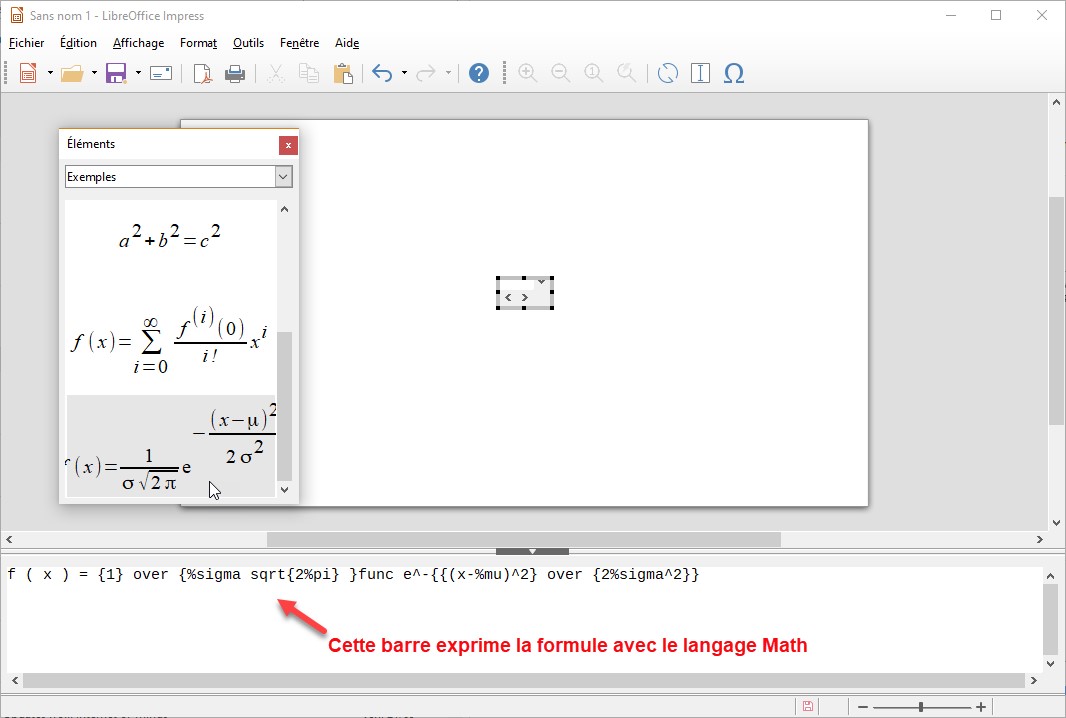Close the Éléments panel
Screen dimensions: 1066x718
pos(288,145)
